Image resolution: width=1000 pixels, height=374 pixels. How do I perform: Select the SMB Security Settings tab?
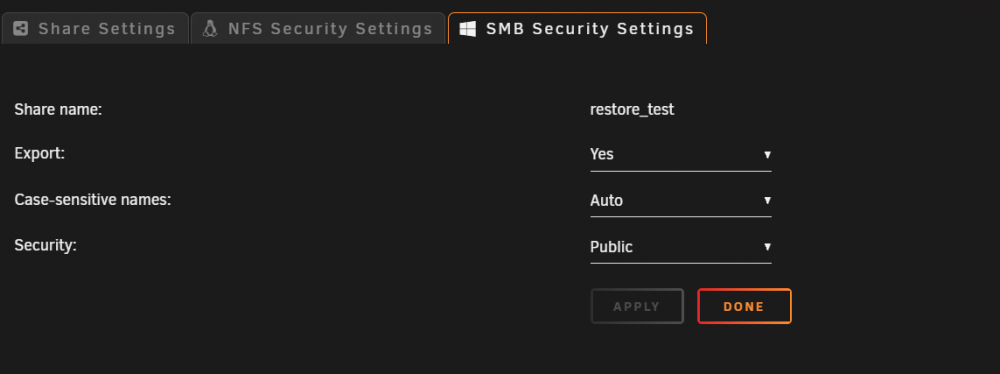(577, 29)
